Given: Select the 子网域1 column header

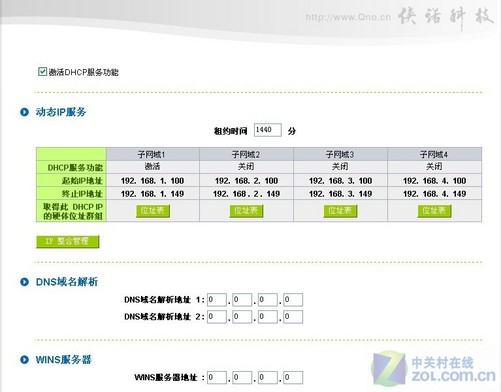Looking at the screenshot, I should coord(152,154).
